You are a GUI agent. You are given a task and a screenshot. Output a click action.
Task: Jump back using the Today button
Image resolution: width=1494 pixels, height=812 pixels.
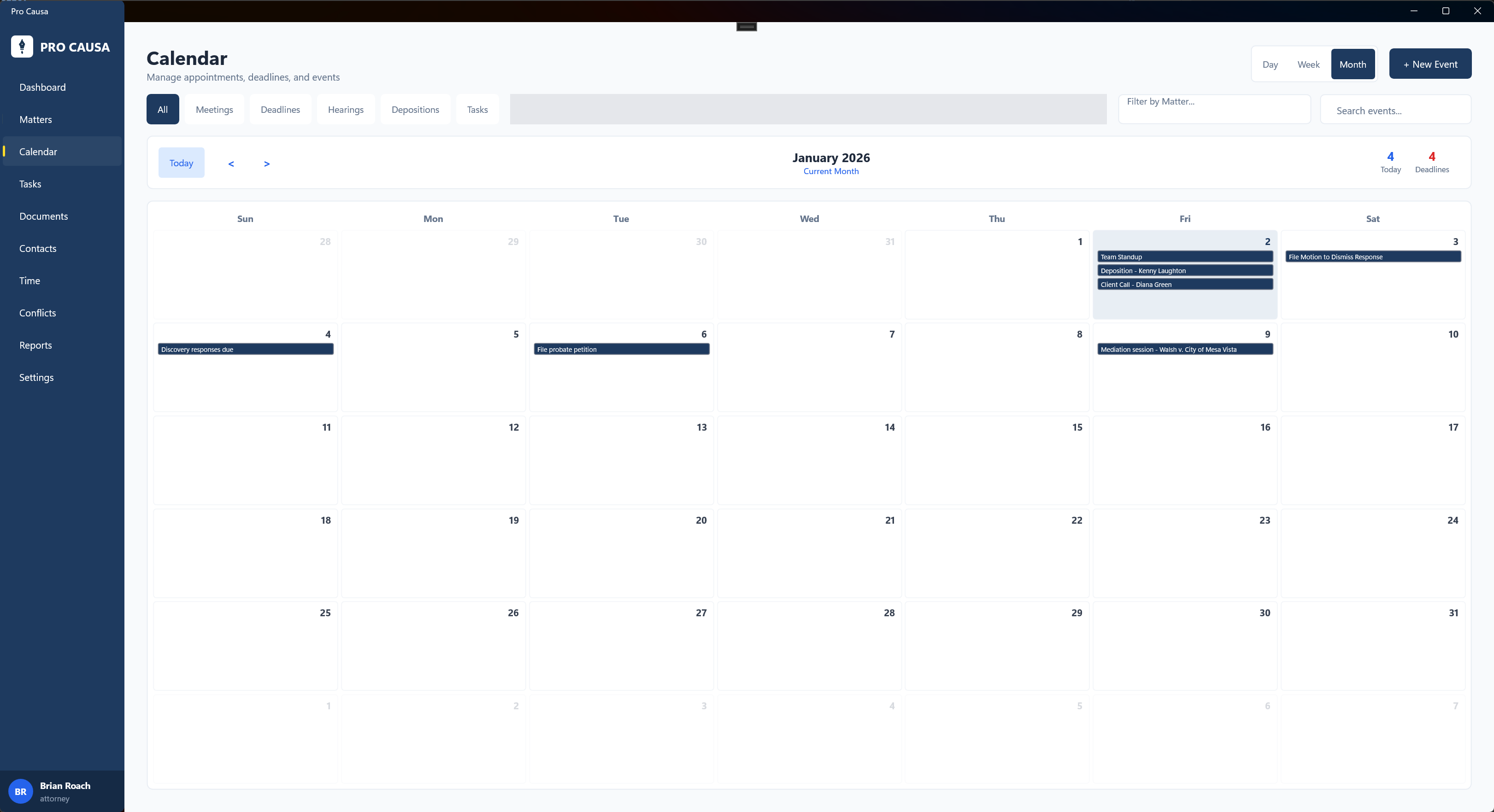click(181, 163)
